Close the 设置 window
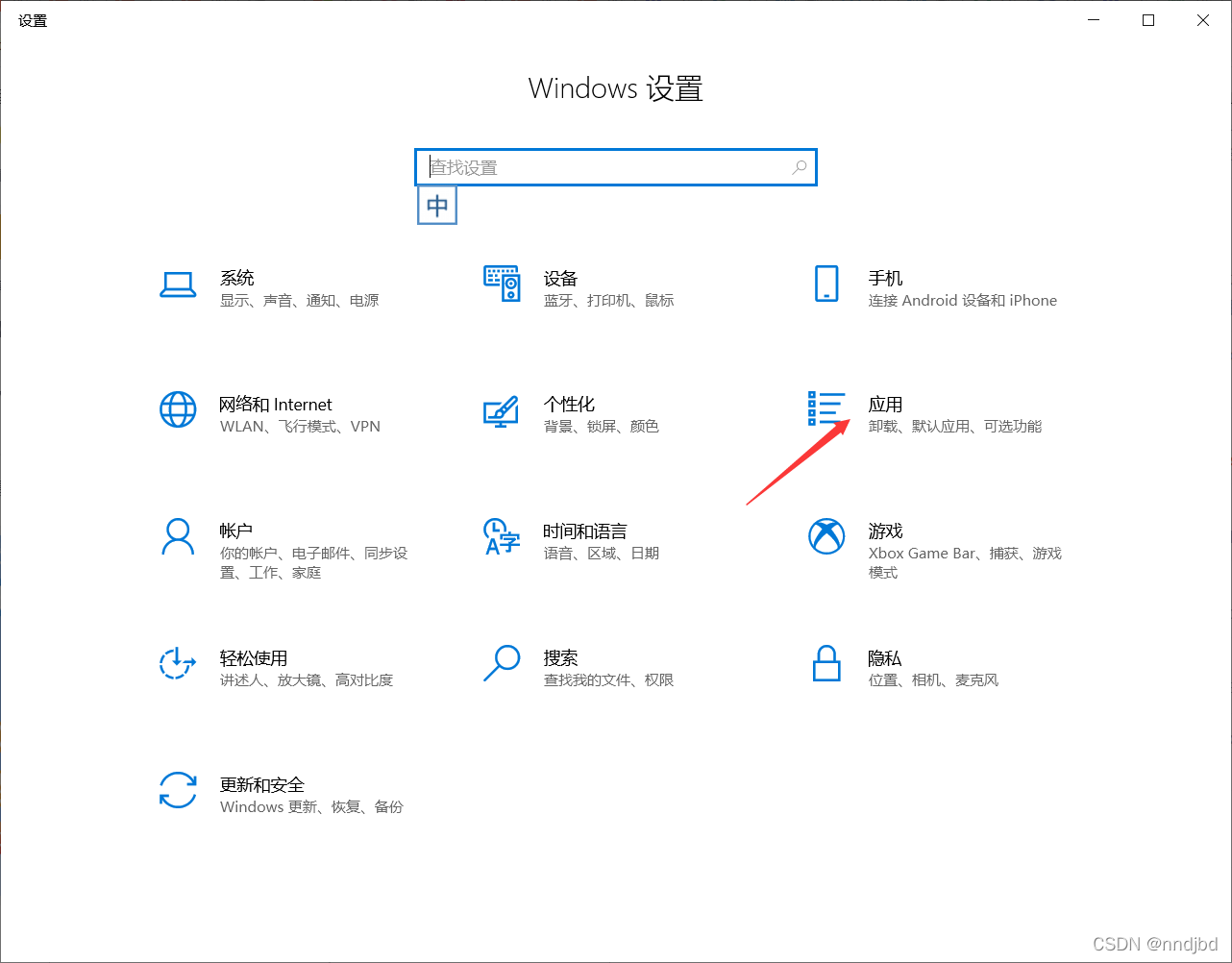Image resolution: width=1232 pixels, height=963 pixels. (1203, 20)
